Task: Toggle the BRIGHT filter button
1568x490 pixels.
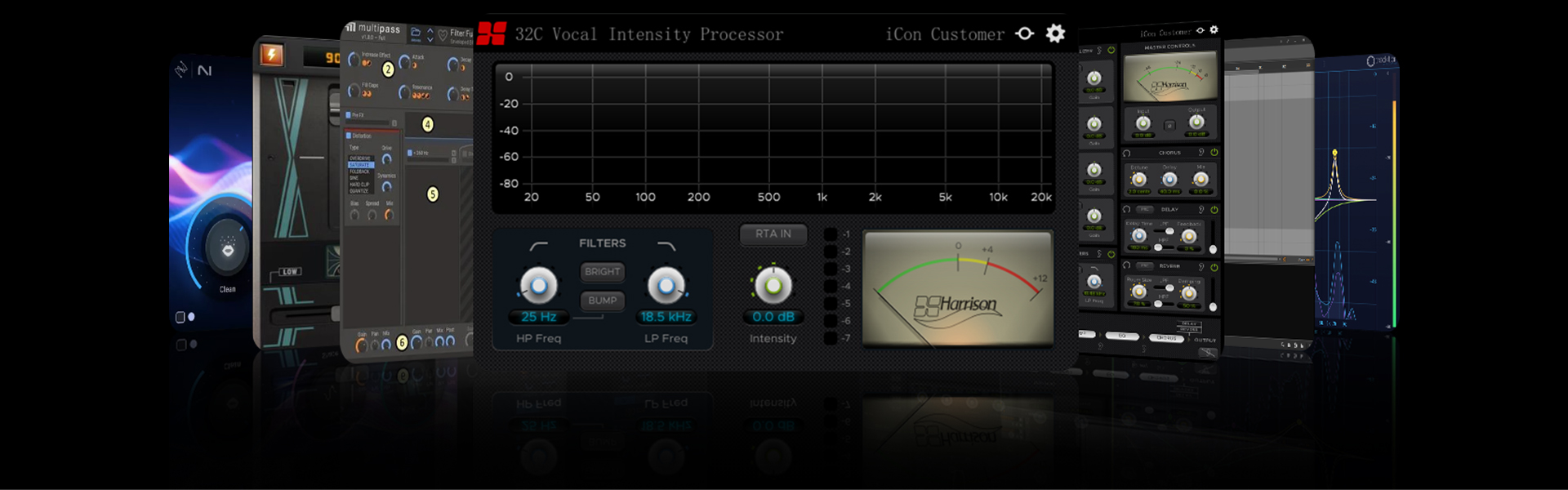Action: pyautogui.click(x=603, y=271)
